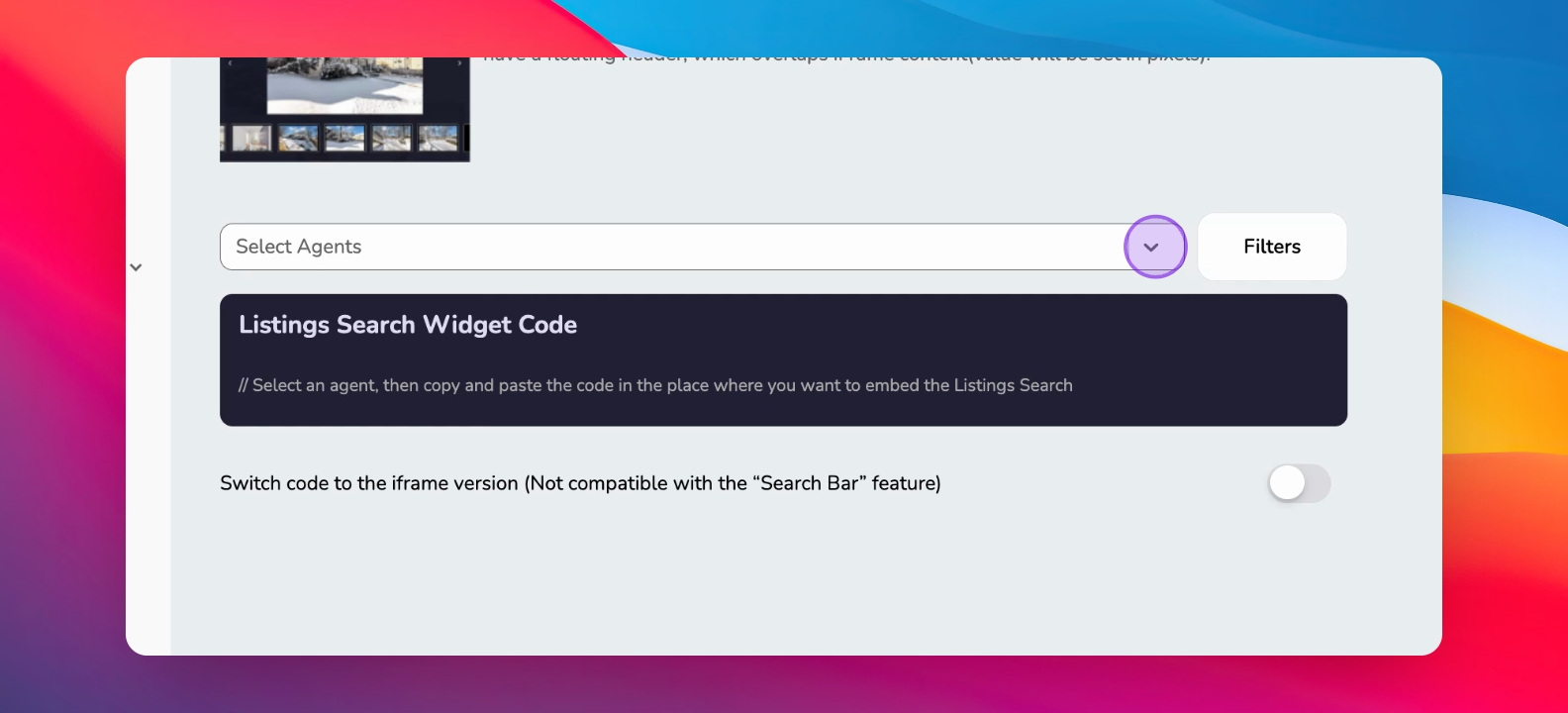Show next photo with preview right arrow

[459, 63]
